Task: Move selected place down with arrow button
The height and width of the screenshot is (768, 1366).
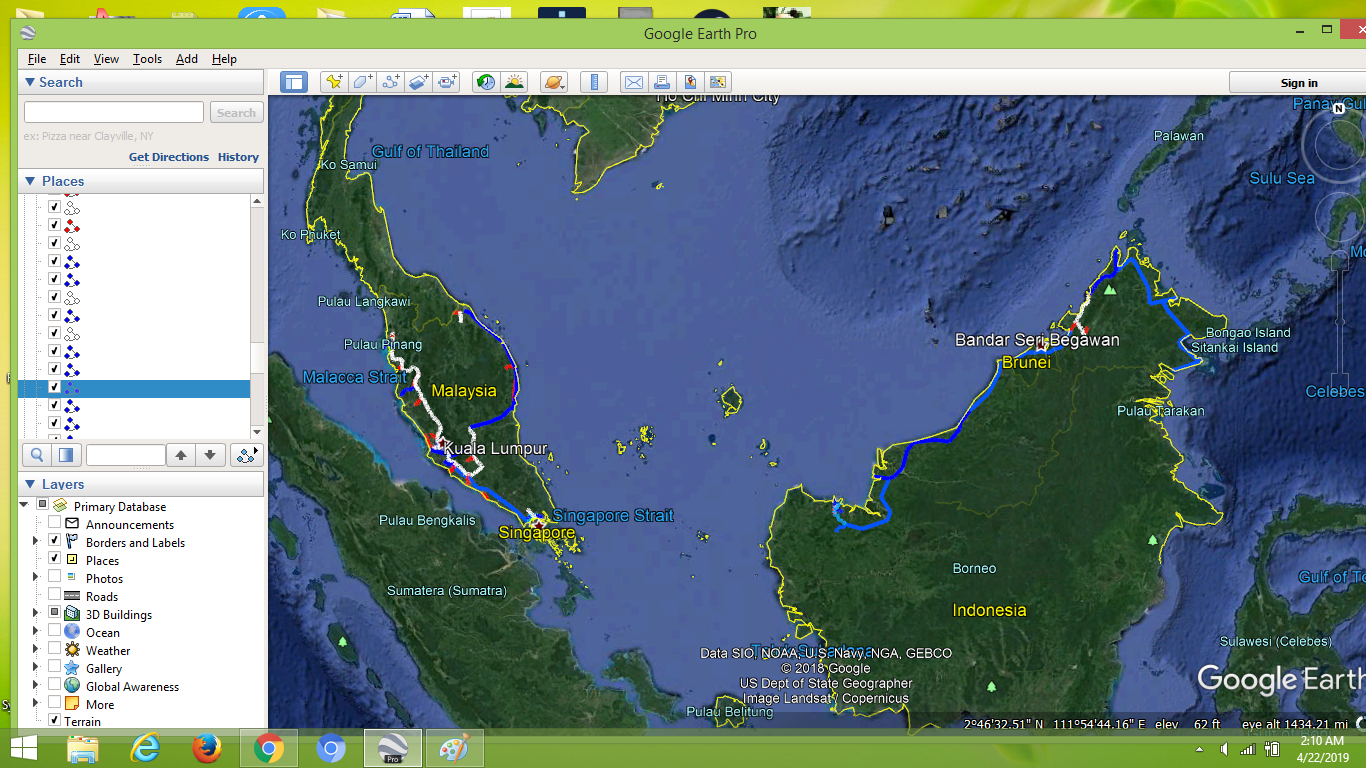Action: (210, 455)
